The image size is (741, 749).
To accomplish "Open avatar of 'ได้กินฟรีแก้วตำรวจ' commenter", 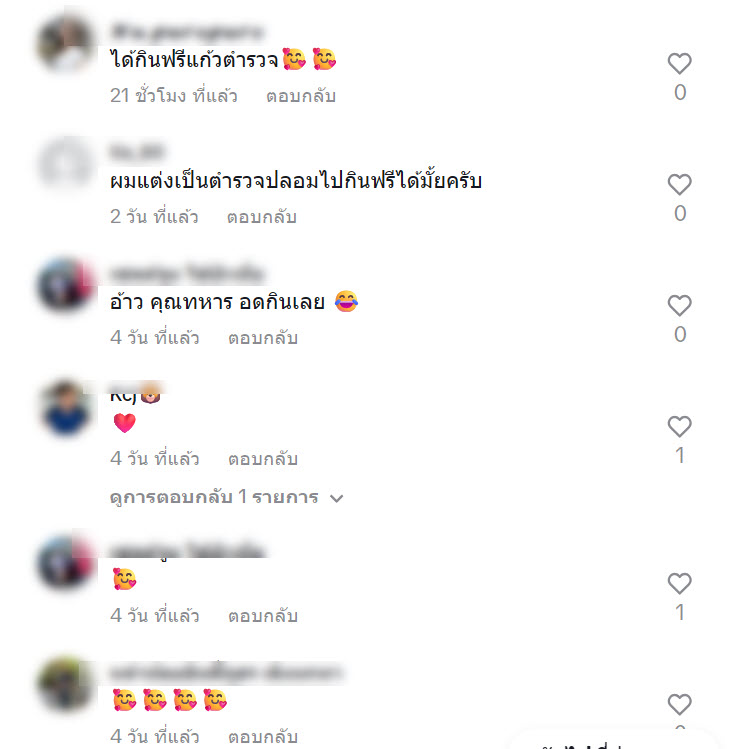I will [x=66, y=43].
